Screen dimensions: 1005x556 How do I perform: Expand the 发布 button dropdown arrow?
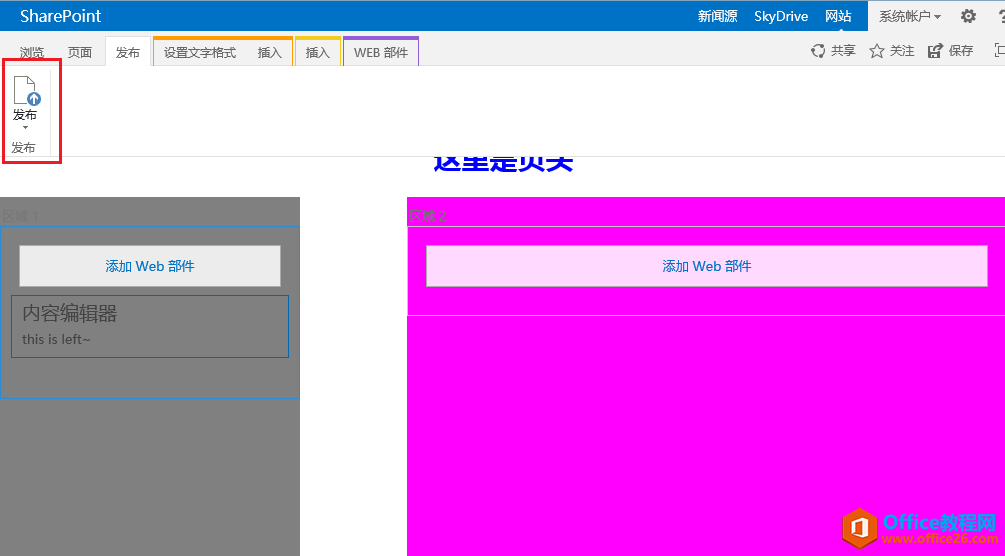[x=26, y=128]
